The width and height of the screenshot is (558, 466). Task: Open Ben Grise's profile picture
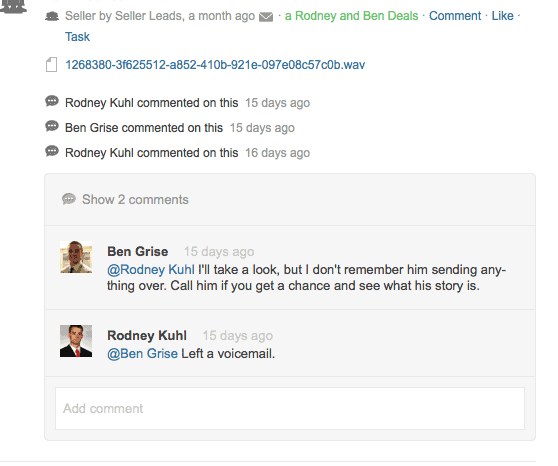pos(76,257)
